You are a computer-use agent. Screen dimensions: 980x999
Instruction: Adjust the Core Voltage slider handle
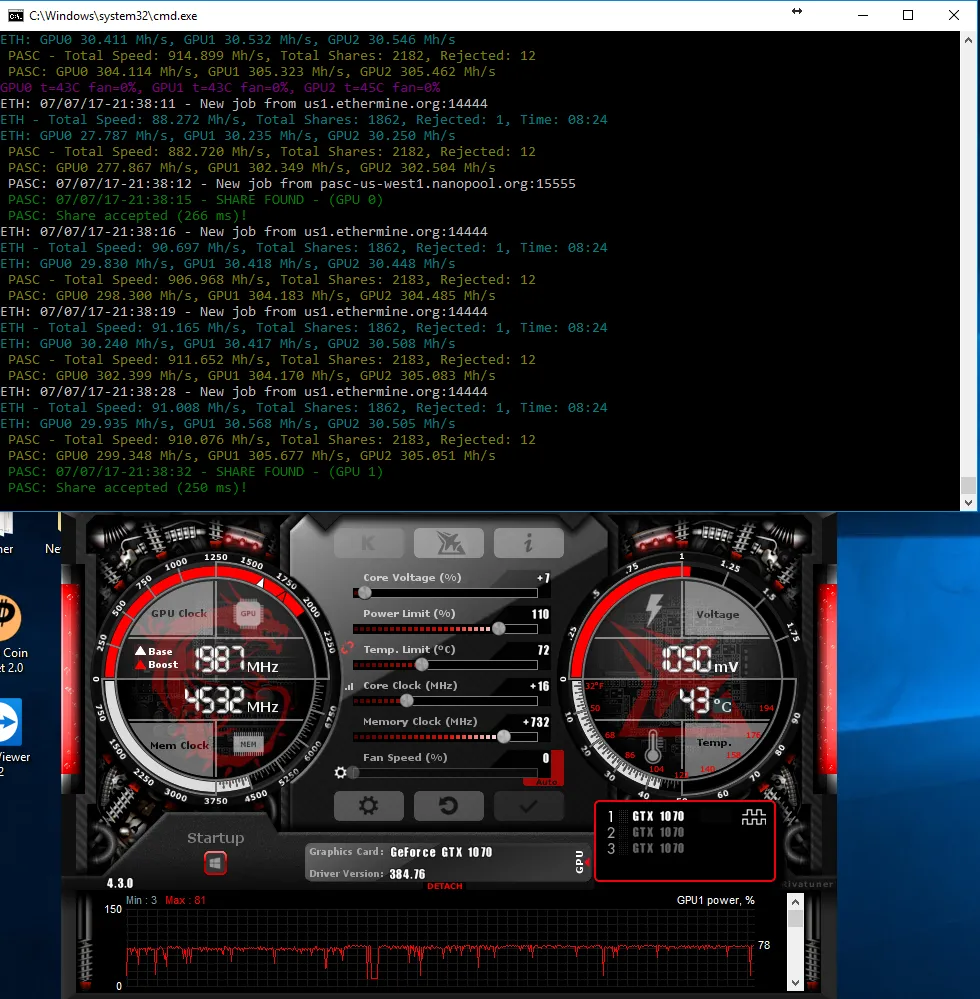click(x=364, y=593)
